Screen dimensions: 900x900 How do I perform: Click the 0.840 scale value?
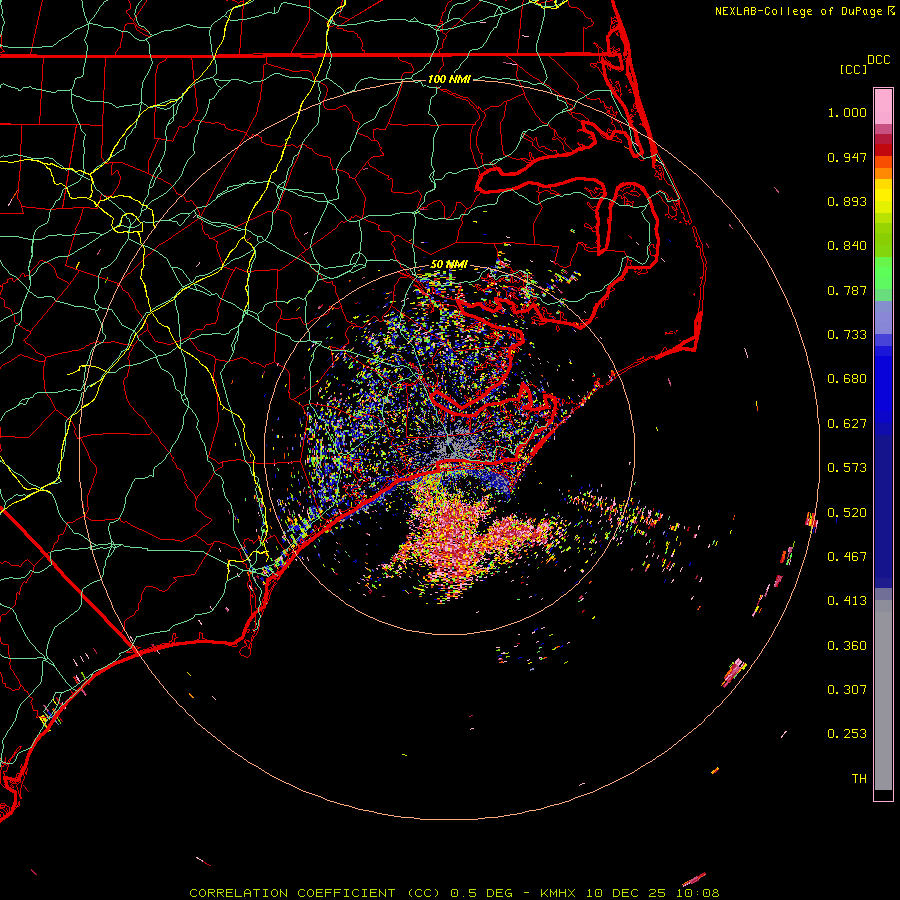pyautogui.click(x=847, y=246)
